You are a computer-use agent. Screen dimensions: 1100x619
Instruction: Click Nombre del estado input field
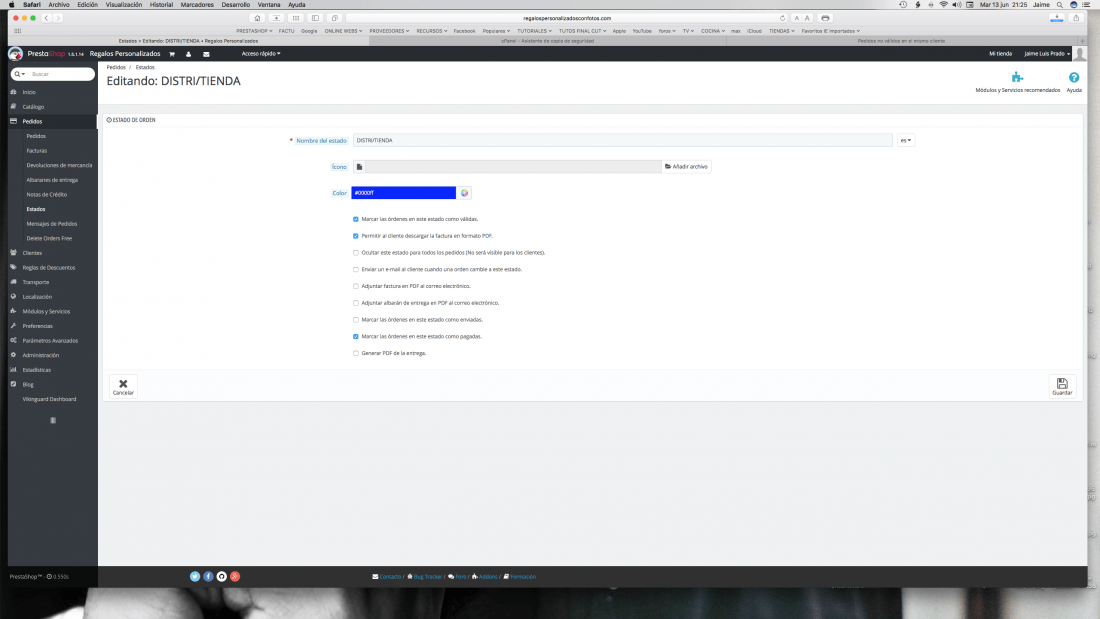(x=622, y=140)
